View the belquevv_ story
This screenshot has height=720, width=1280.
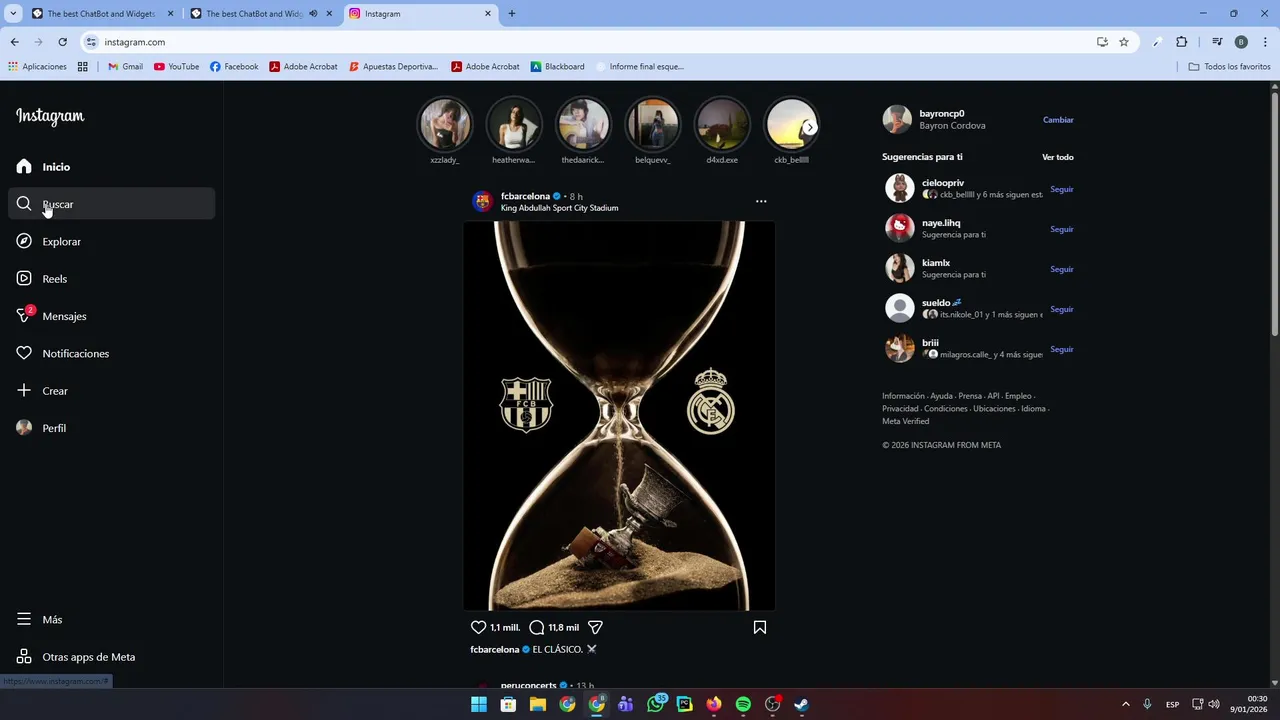[652, 125]
